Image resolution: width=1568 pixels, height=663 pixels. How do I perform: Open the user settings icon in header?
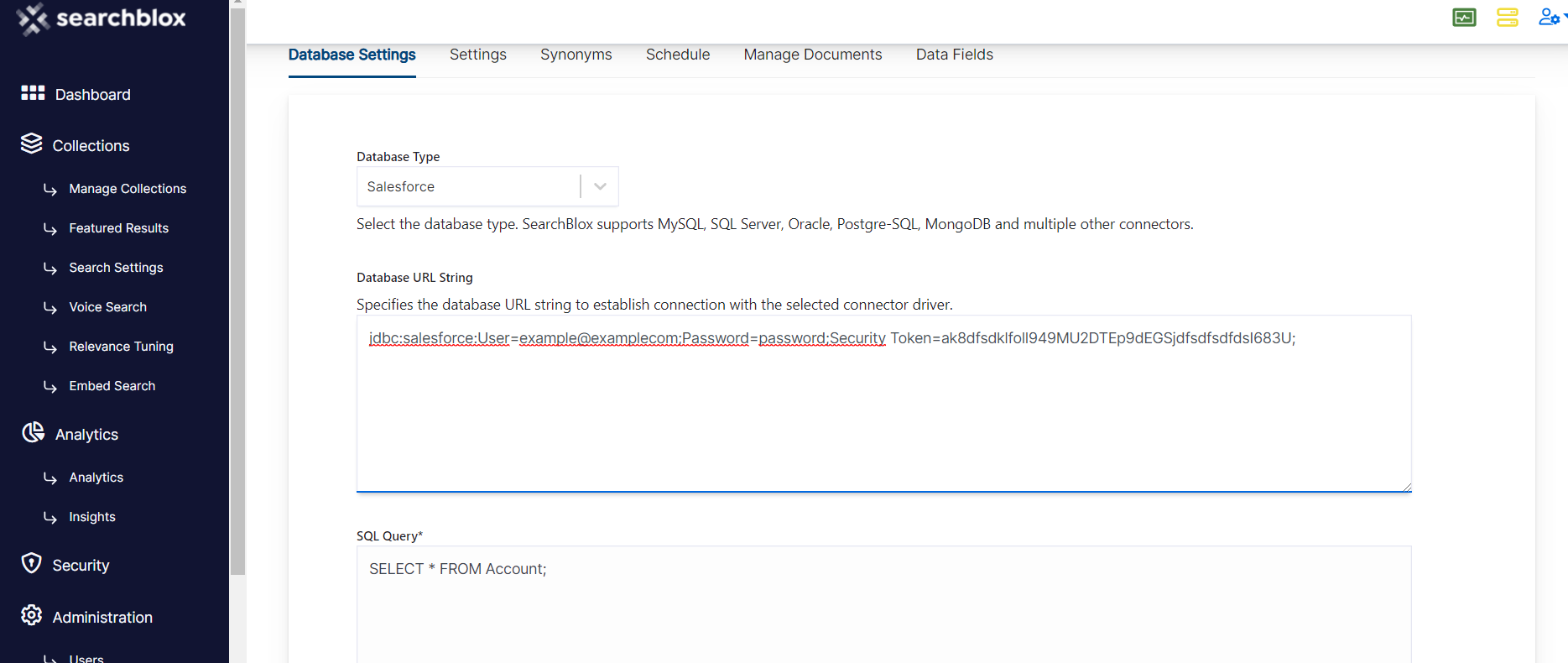[1550, 17]
